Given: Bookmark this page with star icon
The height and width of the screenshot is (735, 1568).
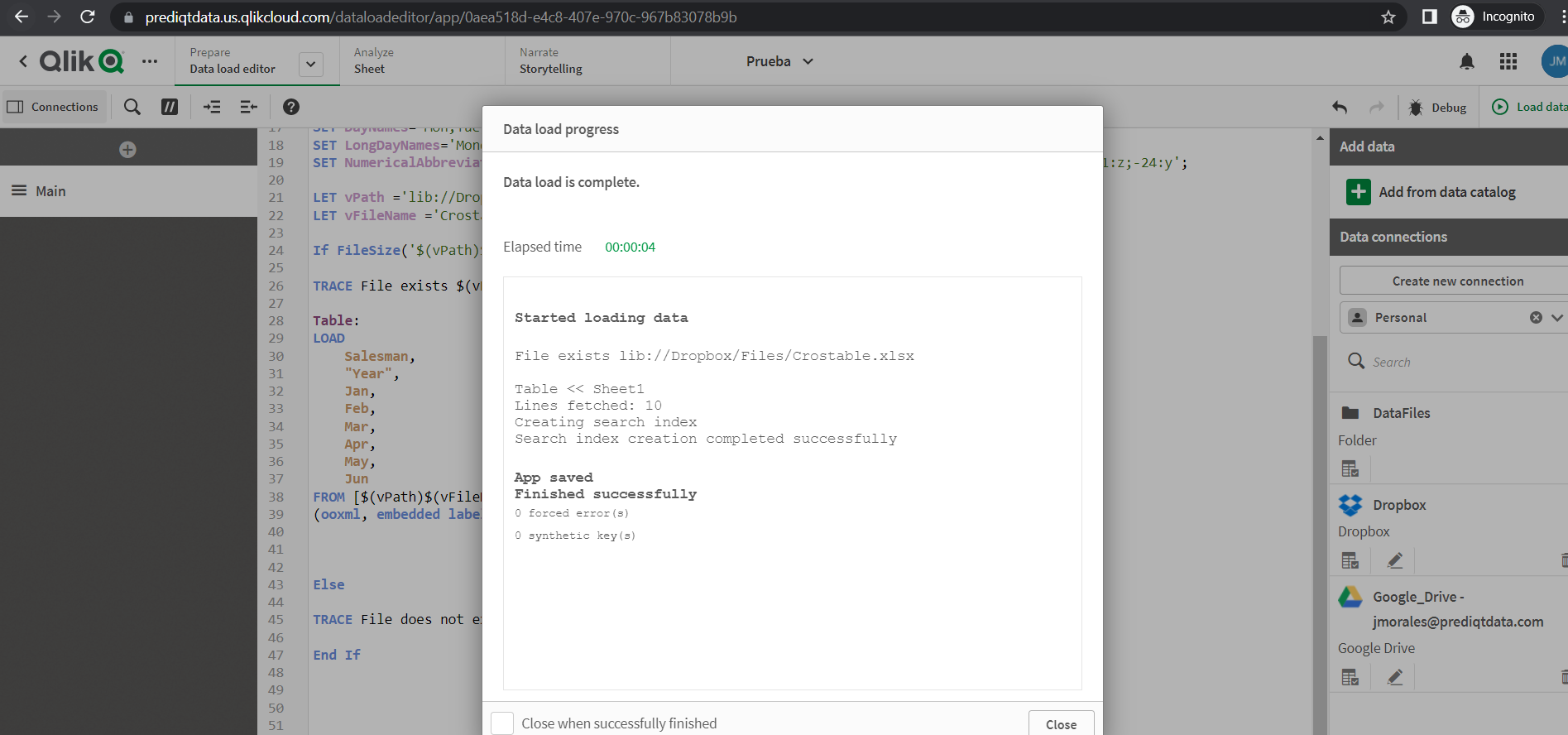Looking at the screenshot, I should [x=1388, y=17].
